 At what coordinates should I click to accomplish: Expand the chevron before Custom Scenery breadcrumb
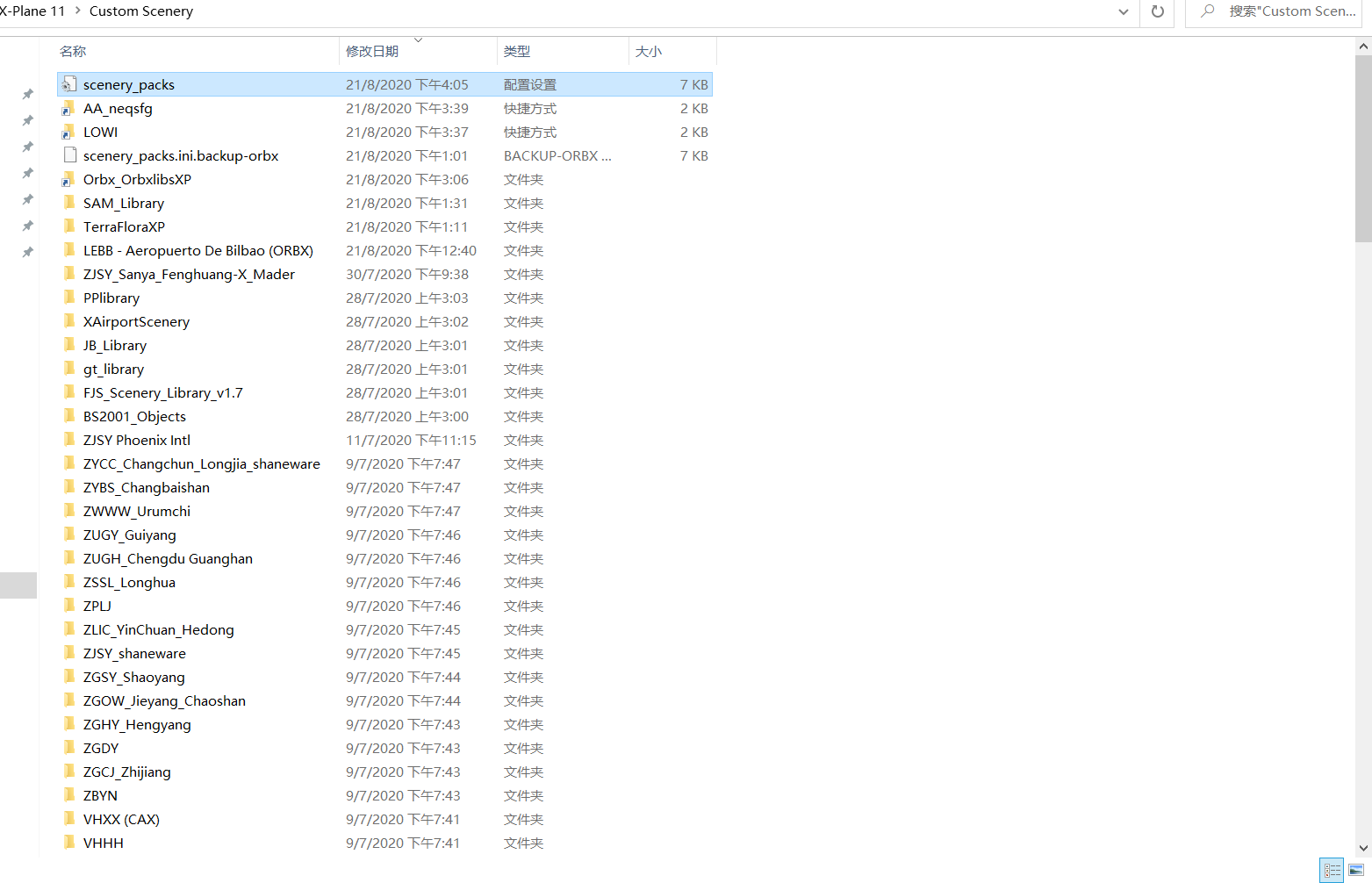pos(77,11)
